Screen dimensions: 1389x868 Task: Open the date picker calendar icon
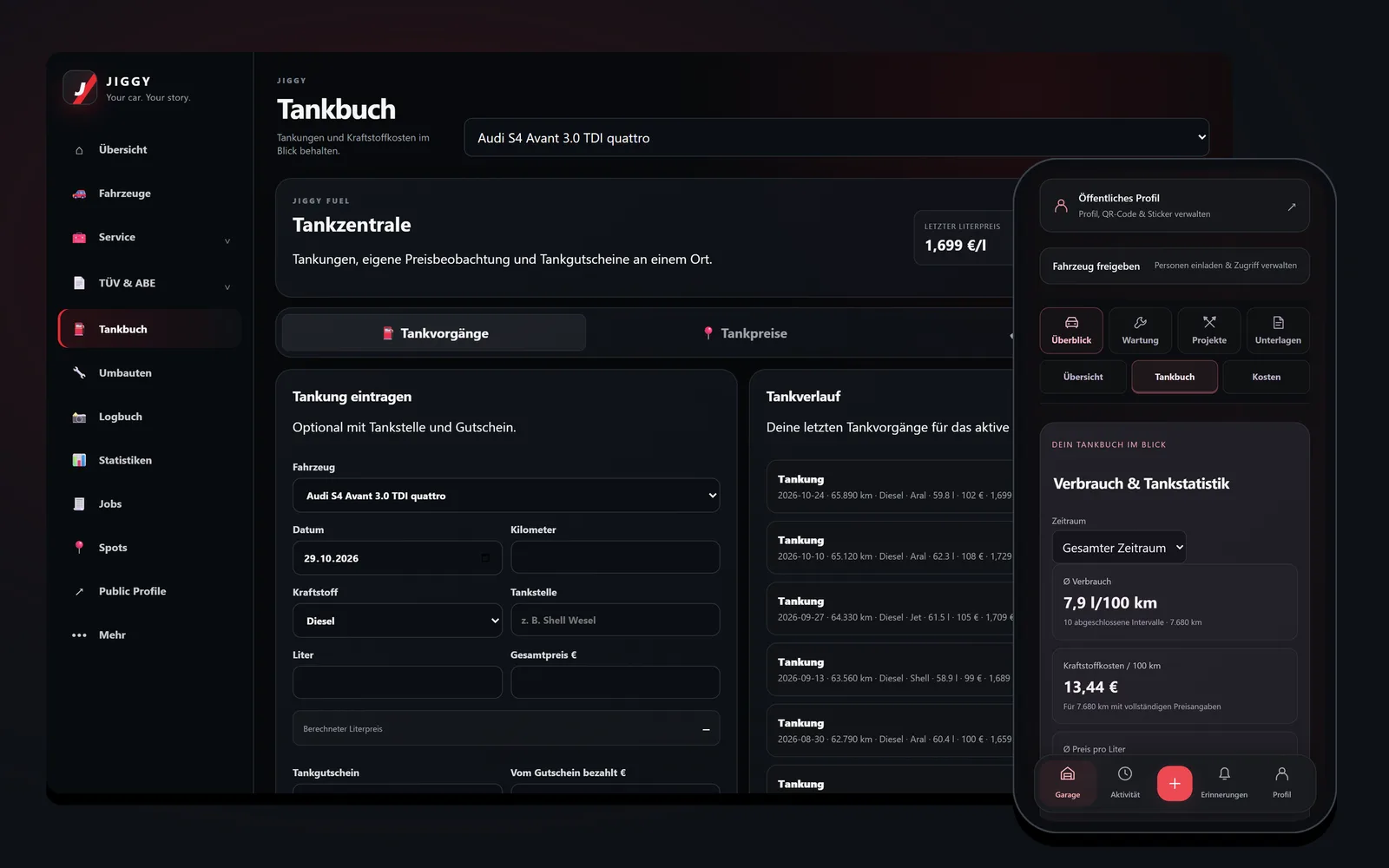tap(485, 558)
